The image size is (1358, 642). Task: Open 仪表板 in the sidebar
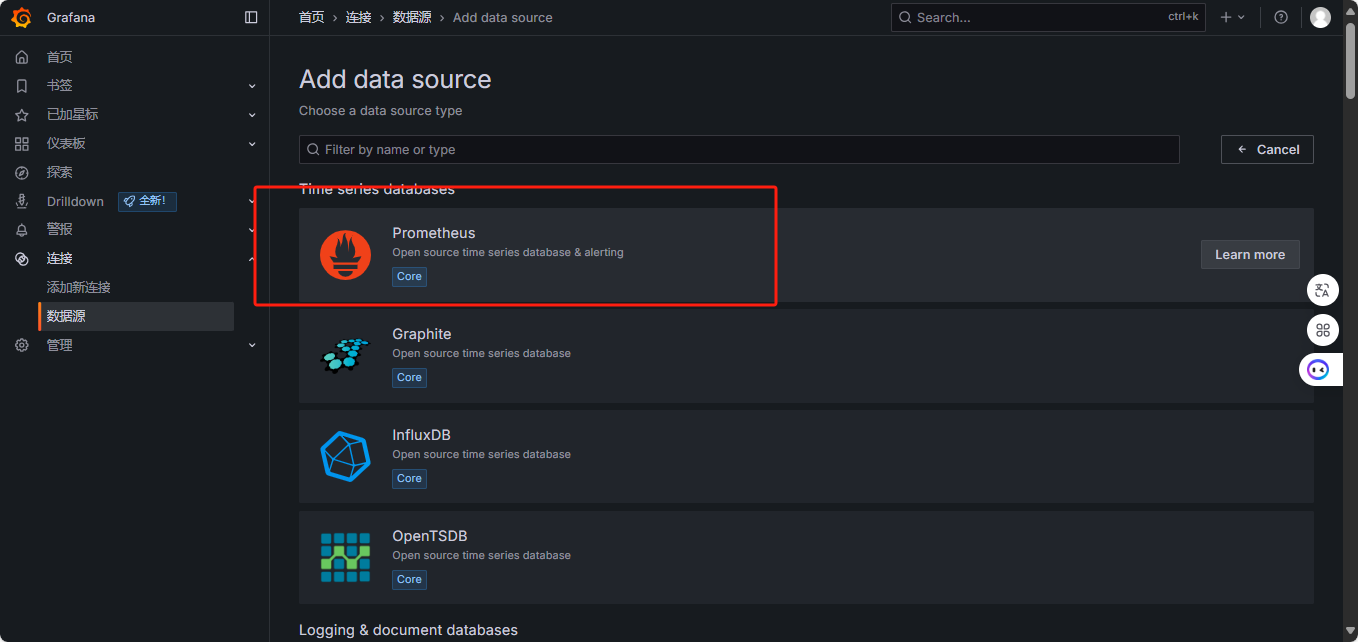(66, 144)
